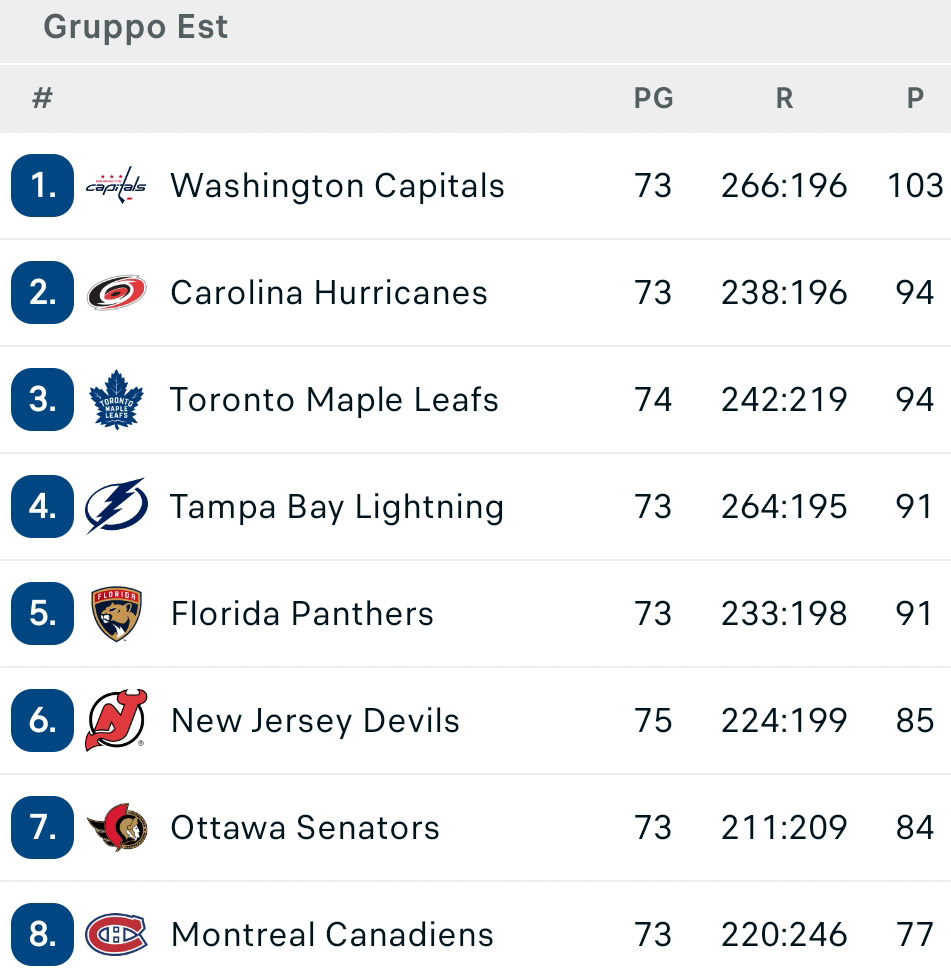The image size is (951, 978).
Task: Select the Gruppo Est section header
Action: 135,27
